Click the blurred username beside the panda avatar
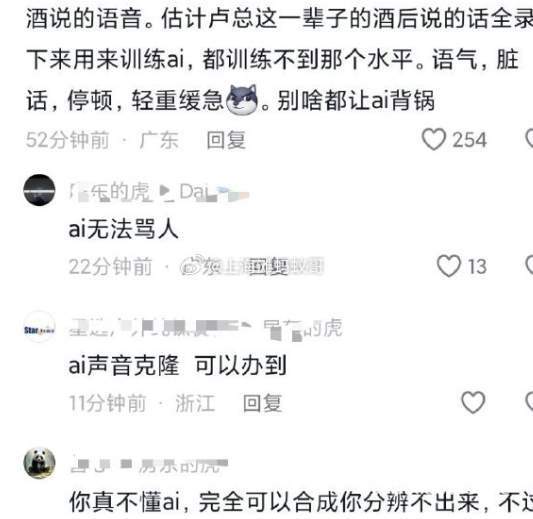 pyautogui.click(x=149, y=465)
